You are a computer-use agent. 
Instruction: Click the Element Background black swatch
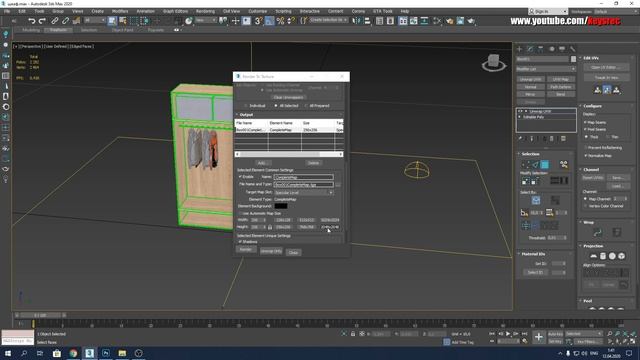point(281,206)
